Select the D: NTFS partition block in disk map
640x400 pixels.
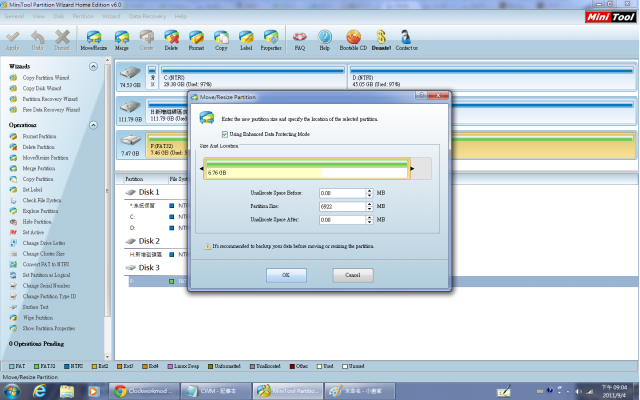[492, 77]
